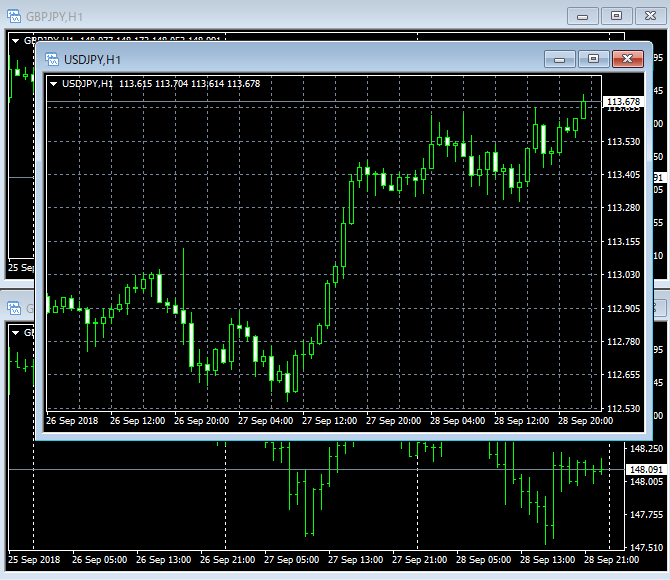670x580 pixels.
Task: Click the chart icon of the lower background window
Action: [13, 309]
